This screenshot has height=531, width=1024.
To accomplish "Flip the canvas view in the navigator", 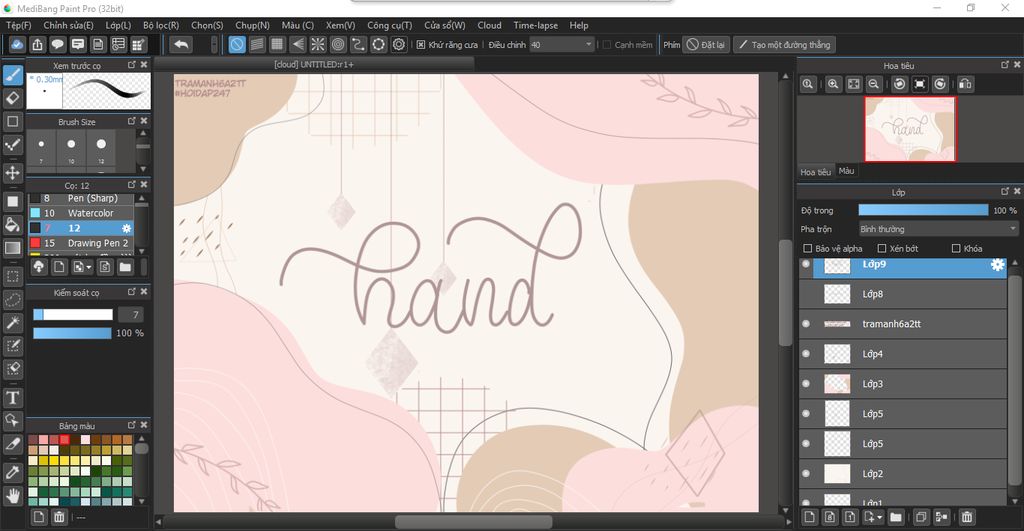I will coord(965,84).
